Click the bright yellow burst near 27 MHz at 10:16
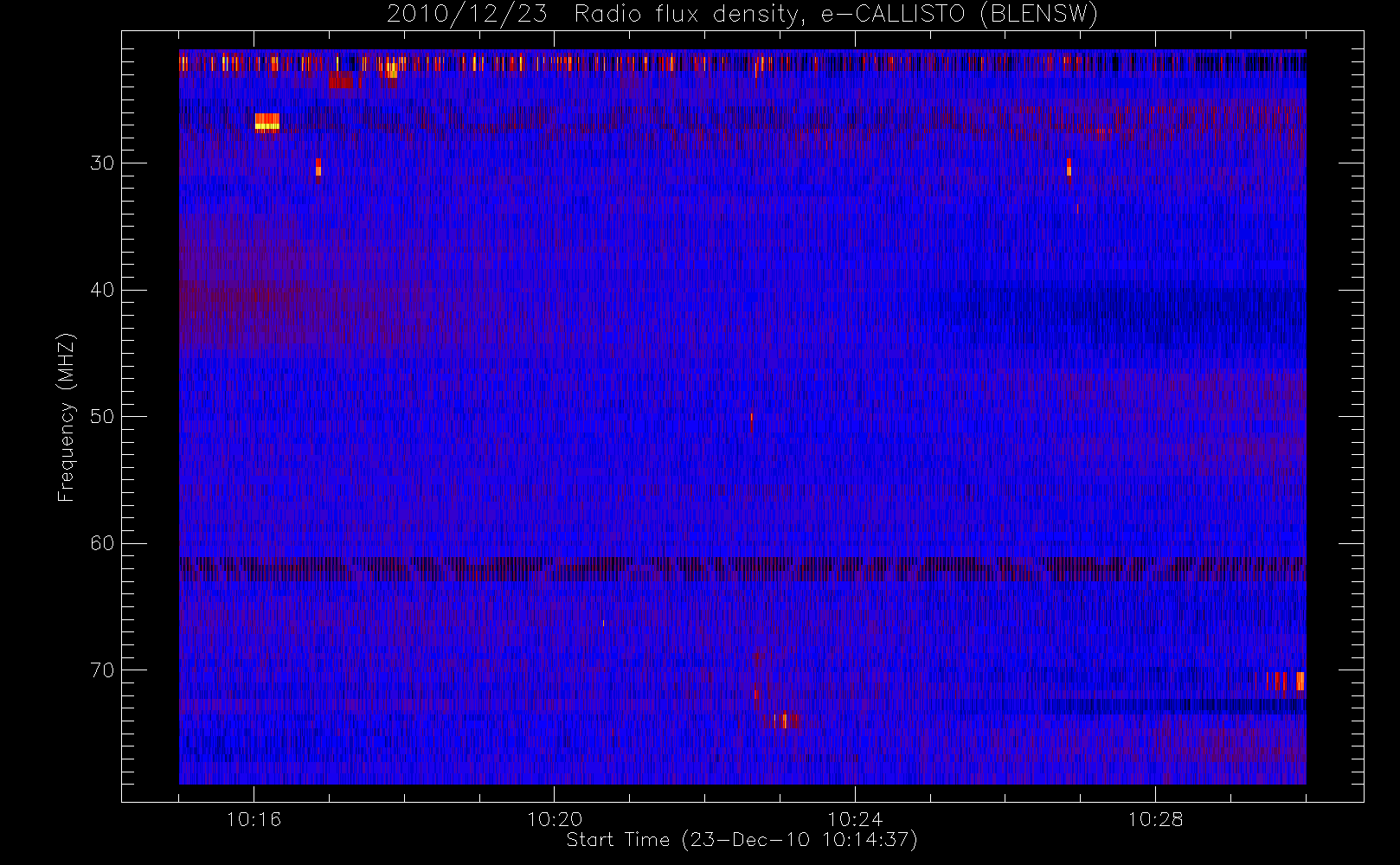Screen dimensions: 1400x865 click(x=267, y=122)
